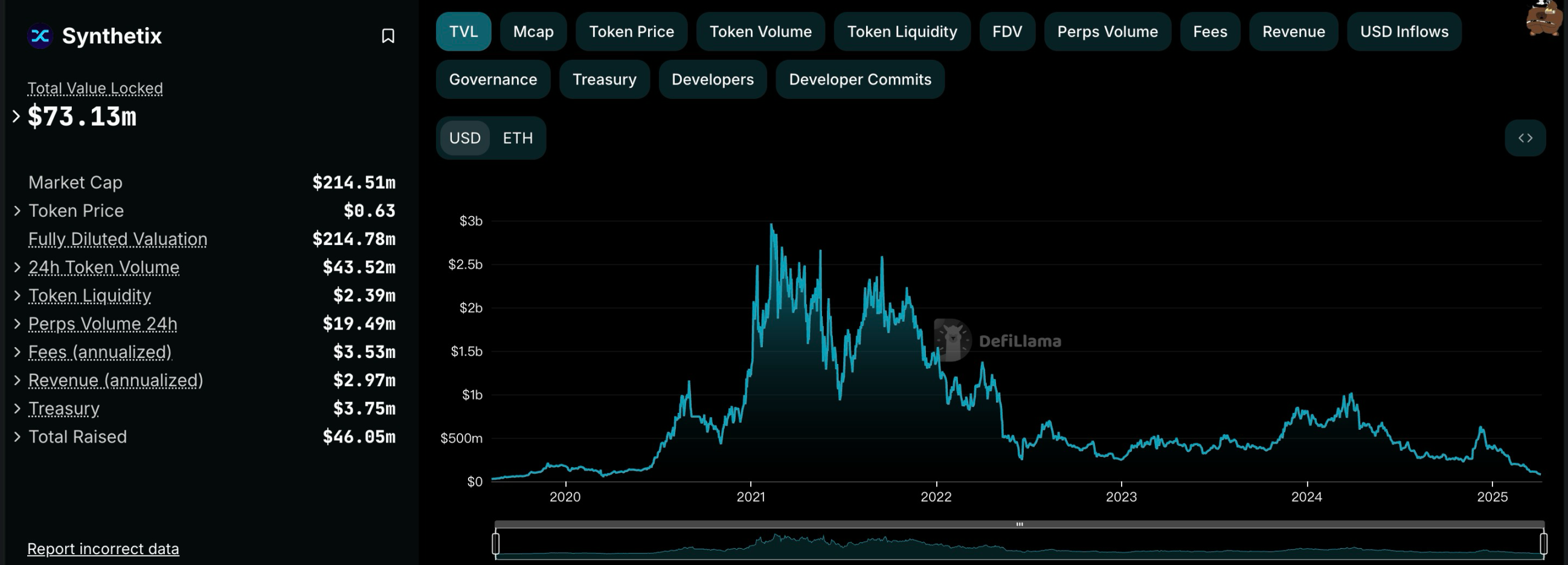Select USD as chart denomination

pyautogui.click(x=465, y=138)
